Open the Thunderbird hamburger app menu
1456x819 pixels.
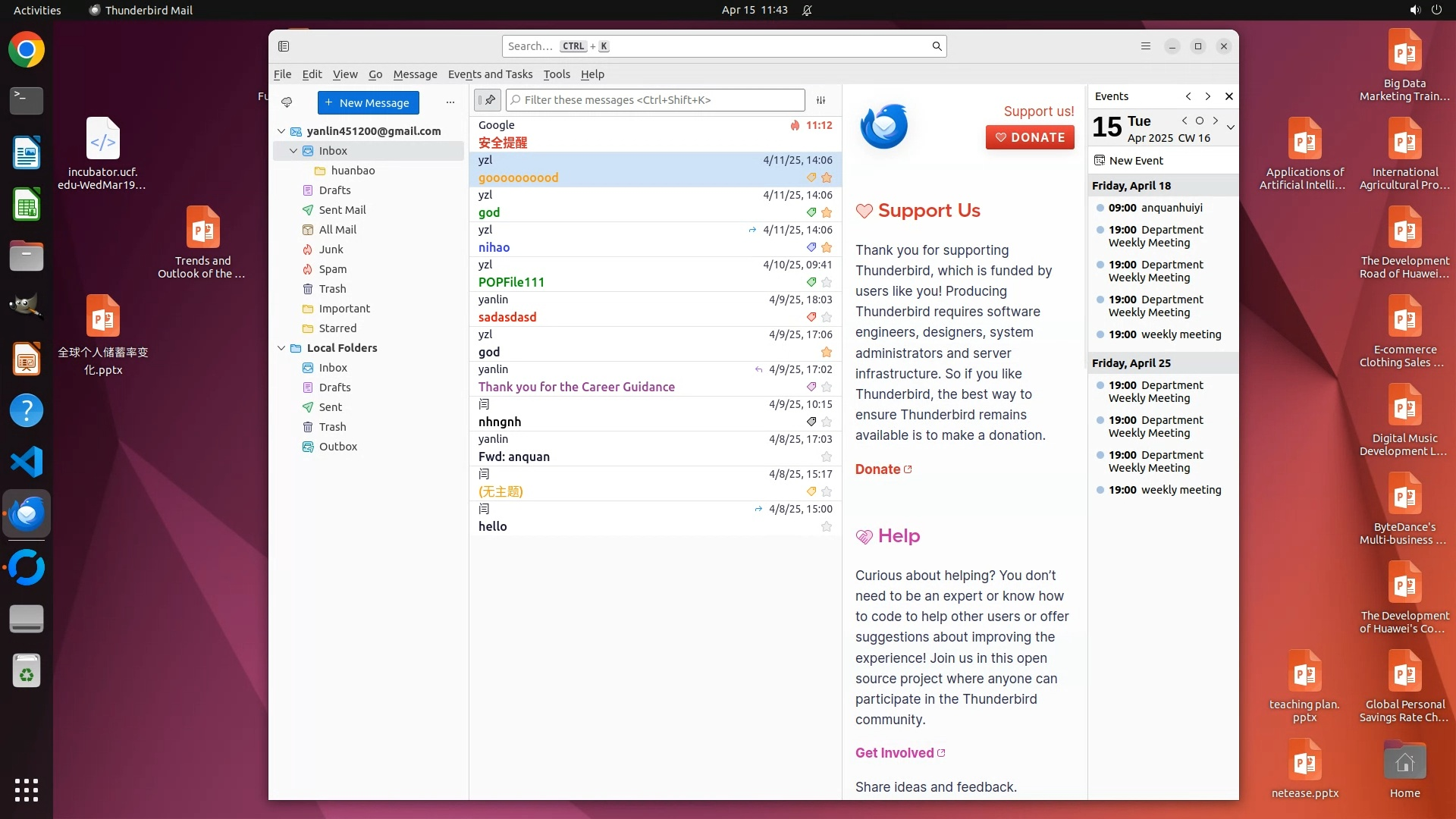tap(1145, 46)
